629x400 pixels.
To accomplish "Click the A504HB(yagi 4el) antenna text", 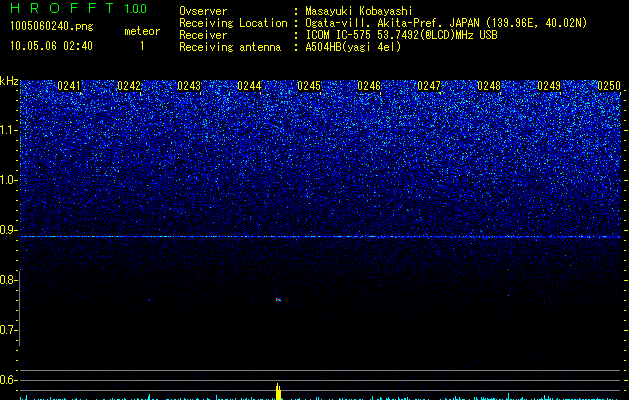I will coord(353,47).
